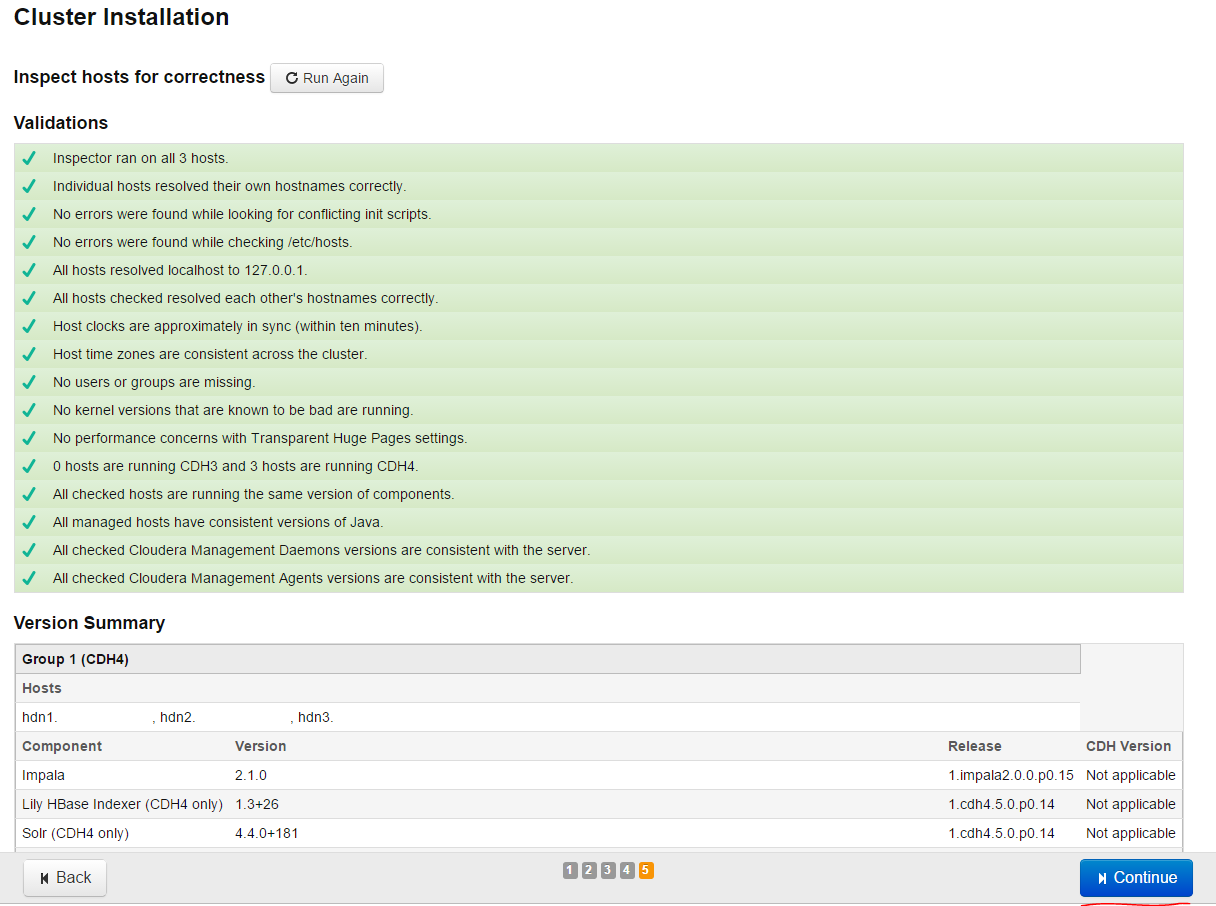The image size is (1216, 906).
Task: Click checkmark for Management Agents versions
Action: (29, 578)
